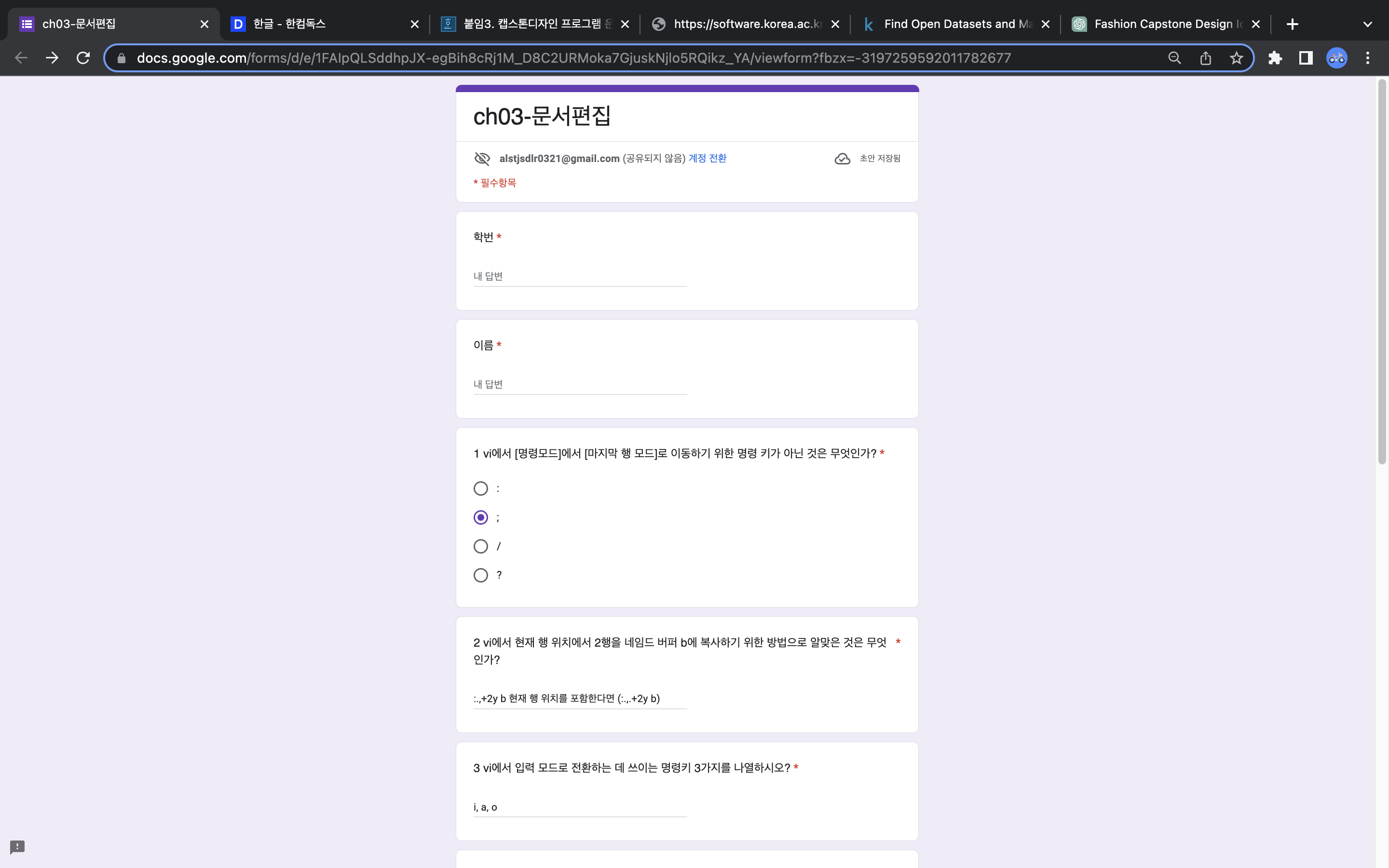Viewport: 1389px width, 868px height.
Task: Open Chrome three-dot menu
Action: [1368, 58]
